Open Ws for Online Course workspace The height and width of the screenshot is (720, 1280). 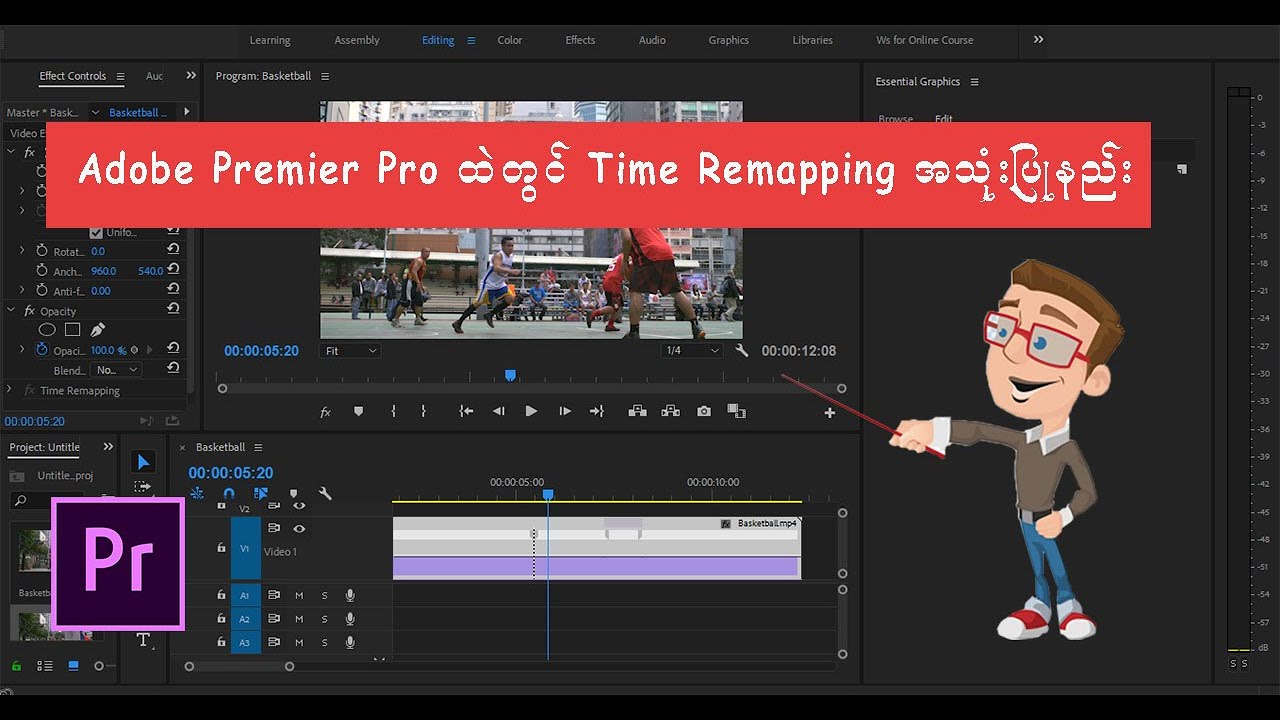click(x=925, y=40)
